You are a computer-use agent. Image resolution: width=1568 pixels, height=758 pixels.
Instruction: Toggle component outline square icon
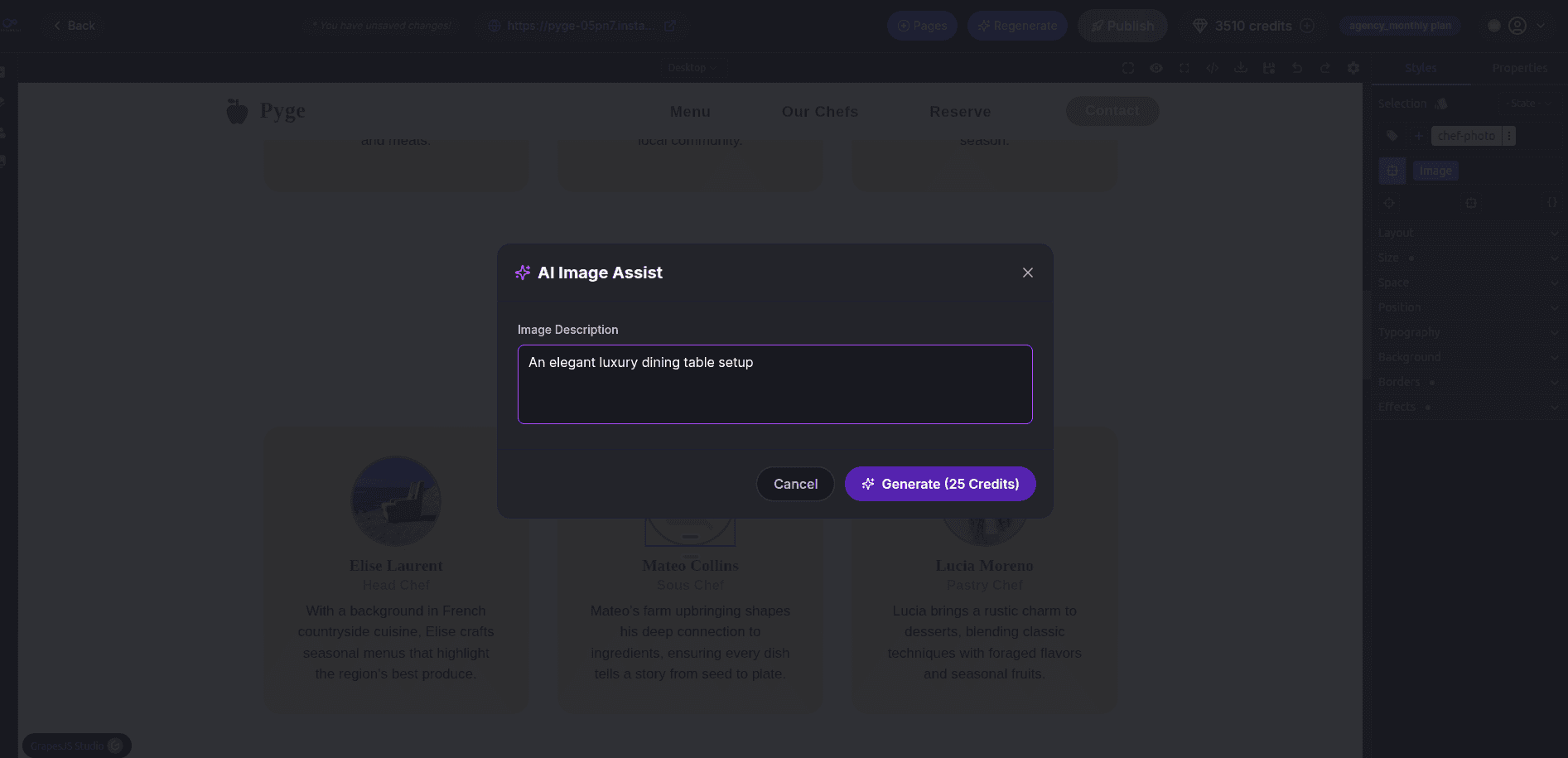(x=1128, y=68)
